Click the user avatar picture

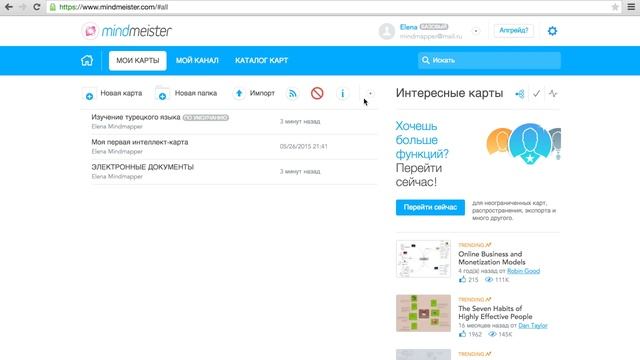click(387, 31)
